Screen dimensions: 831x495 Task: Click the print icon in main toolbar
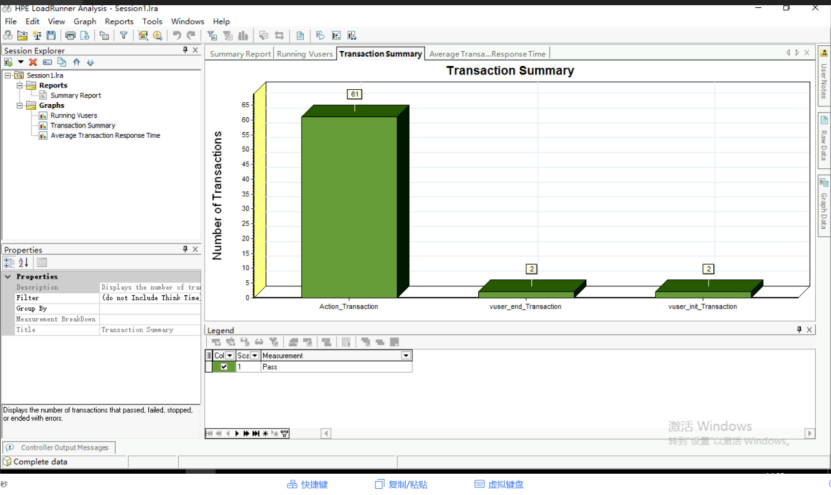(x=70, y=36)
